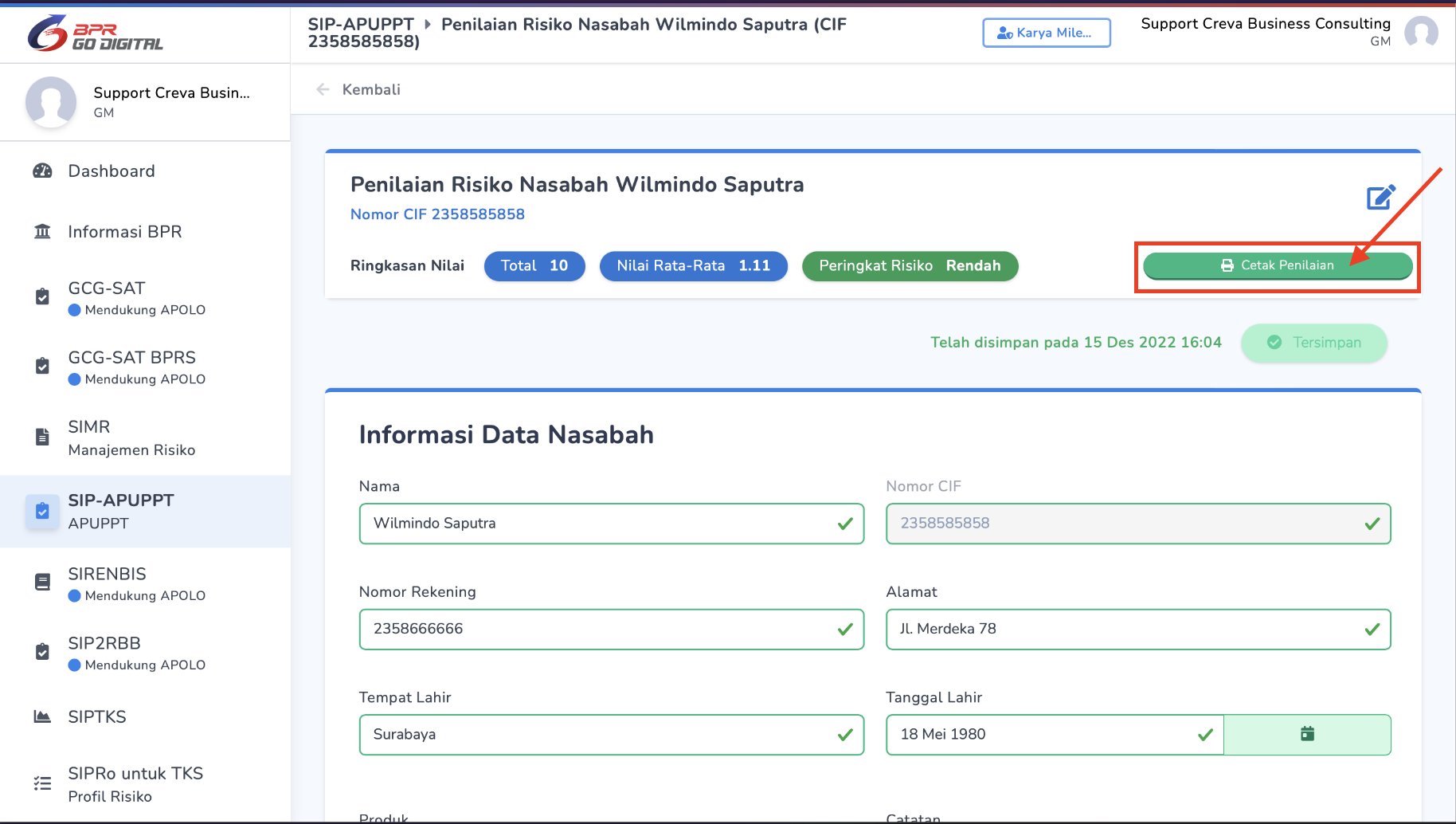The height and width of the screenshot is (824, 1456).
Task: Open the Dashboard speedometer icon
Action: 42,171
